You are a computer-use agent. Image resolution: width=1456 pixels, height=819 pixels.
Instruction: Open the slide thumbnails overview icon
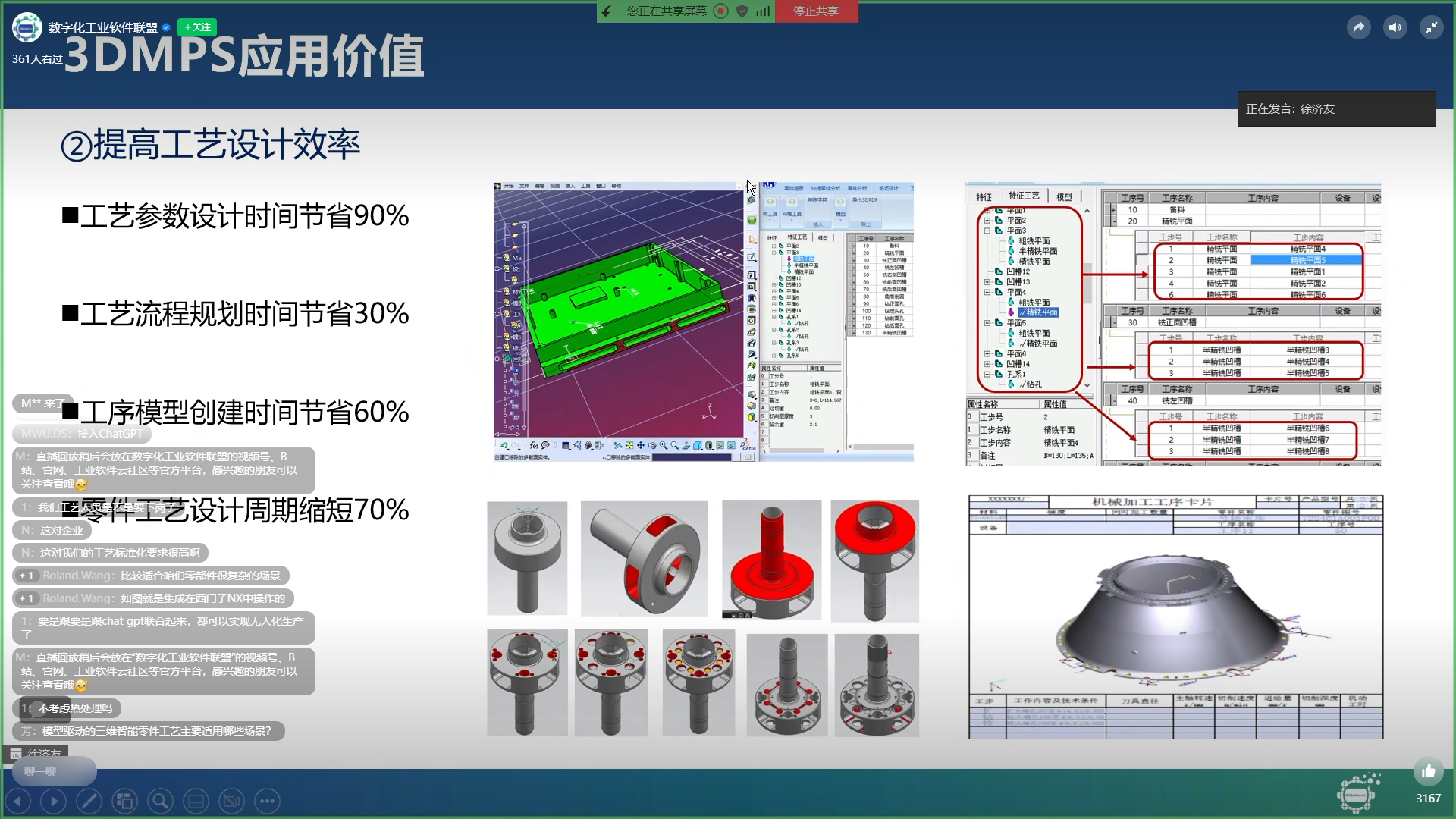(x=124, y=801)
